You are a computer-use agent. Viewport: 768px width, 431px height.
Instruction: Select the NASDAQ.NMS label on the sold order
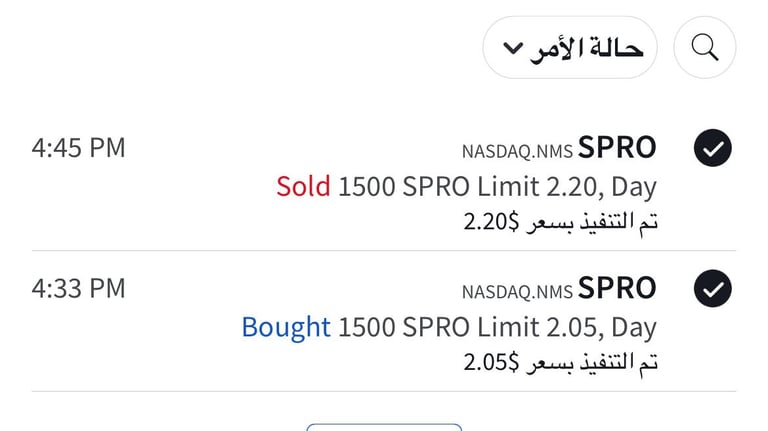coord(517,152)
